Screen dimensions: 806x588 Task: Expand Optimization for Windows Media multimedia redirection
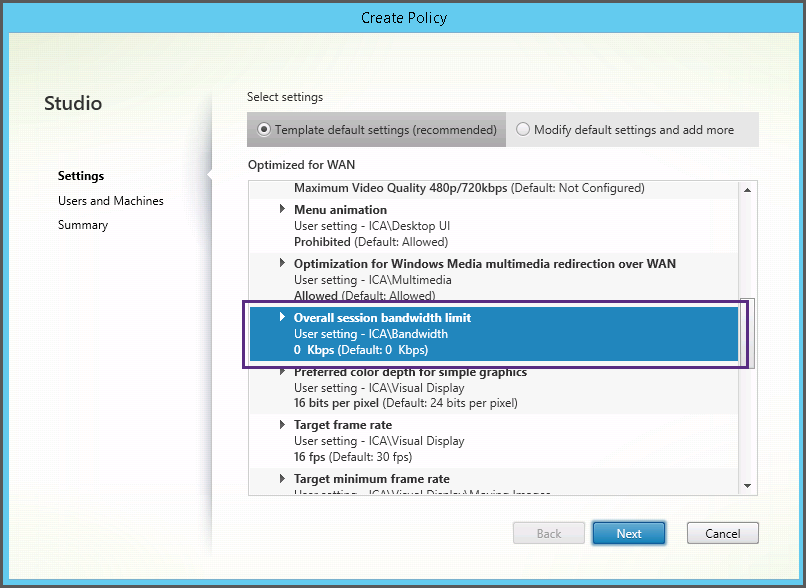[282, 263]
